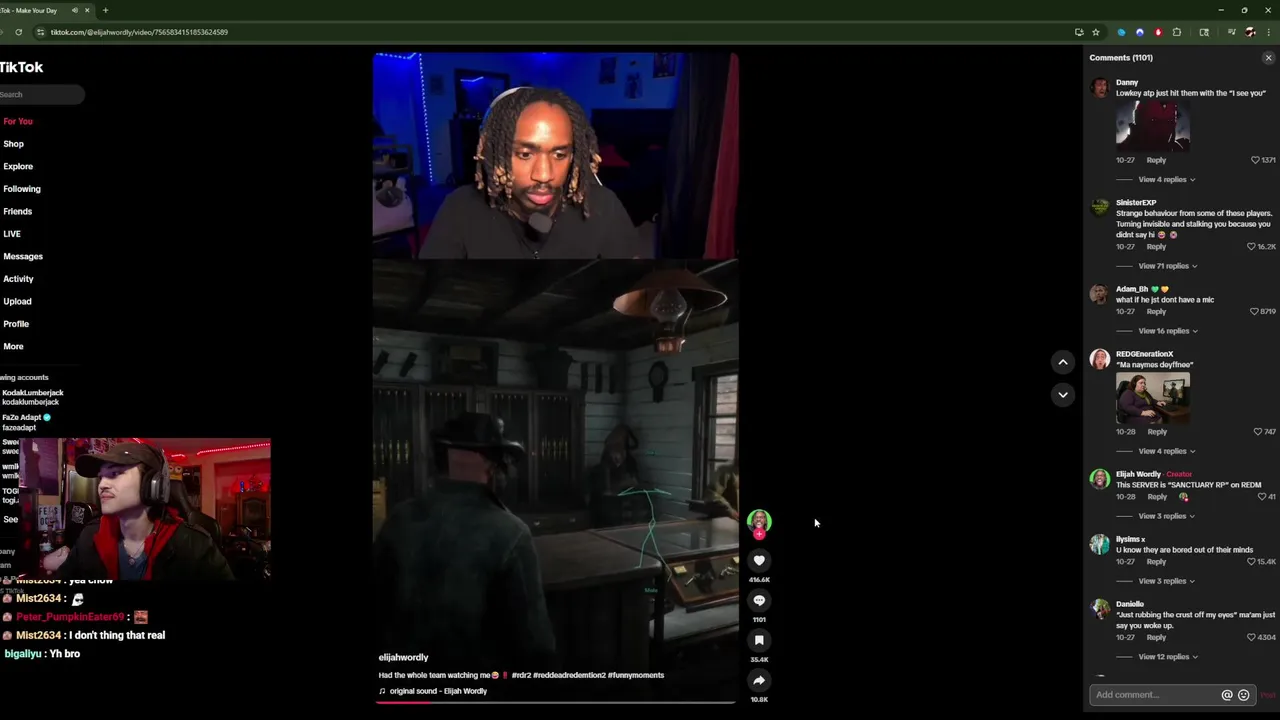
Task: View image attached to Danny's comment
Action: [1153, 126]
